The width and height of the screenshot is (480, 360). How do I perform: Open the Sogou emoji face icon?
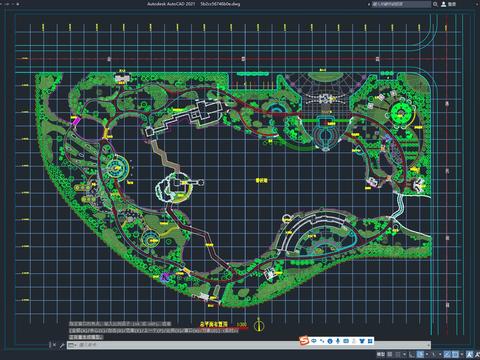[x=330, y=341]
